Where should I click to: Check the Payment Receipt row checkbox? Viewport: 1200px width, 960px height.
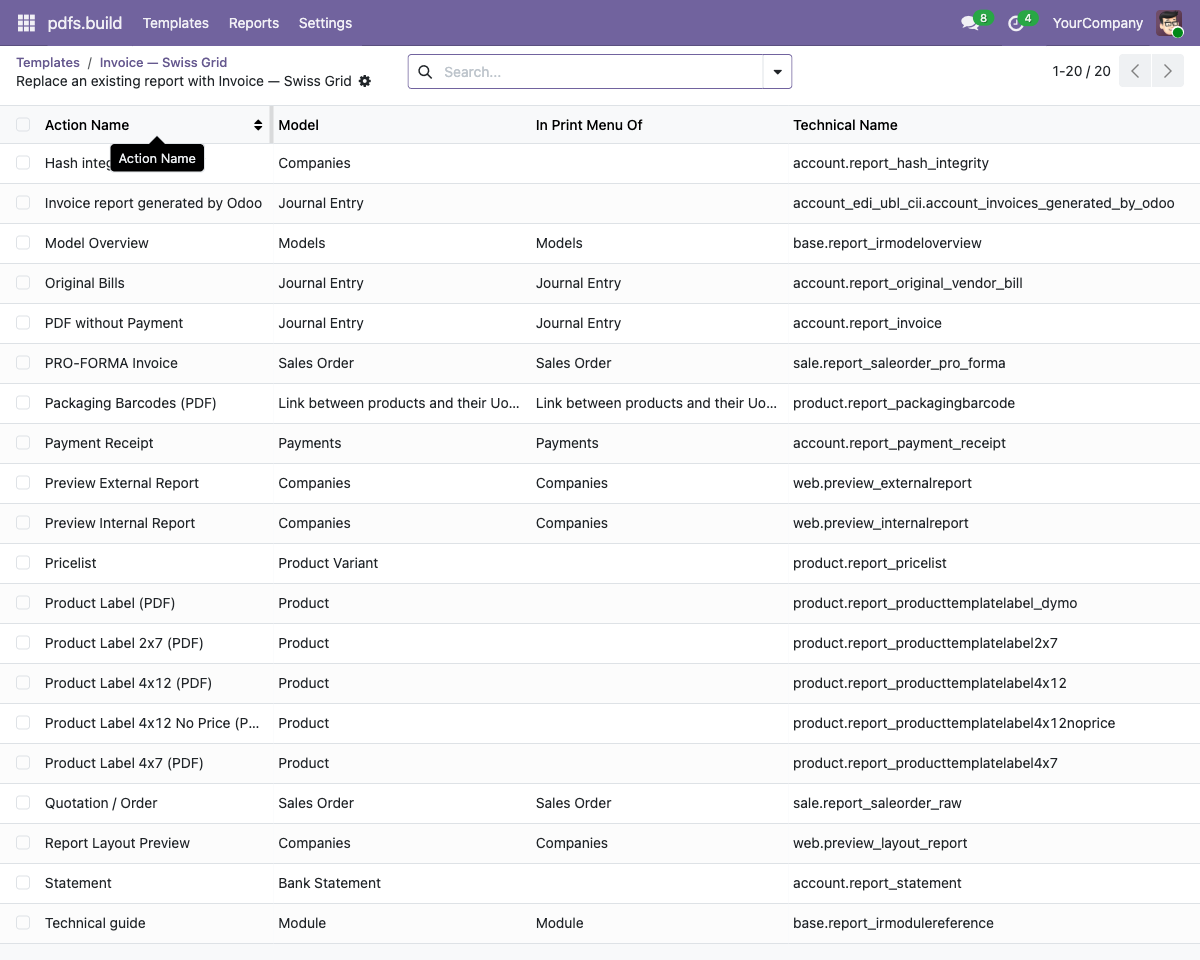(x=23, y=443)
